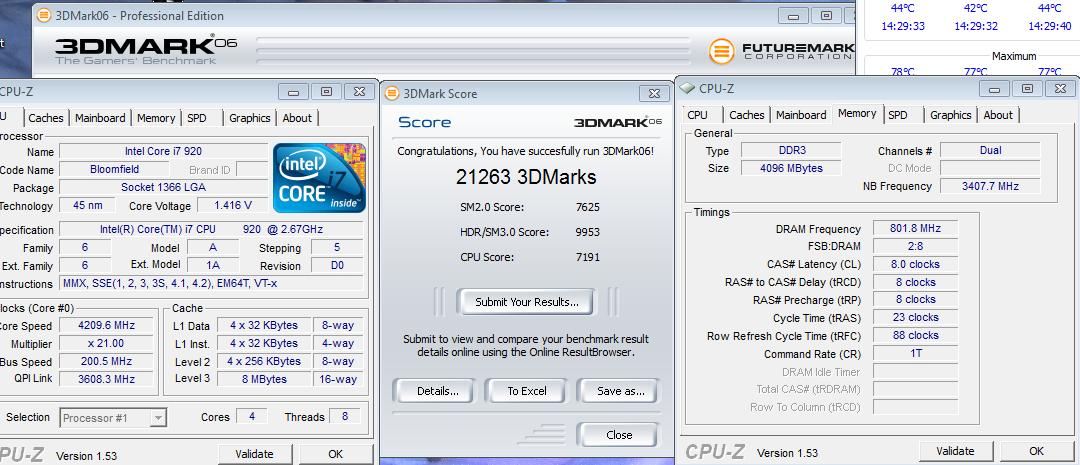Click the Intel Core i7 logo badge

[320, 178]
